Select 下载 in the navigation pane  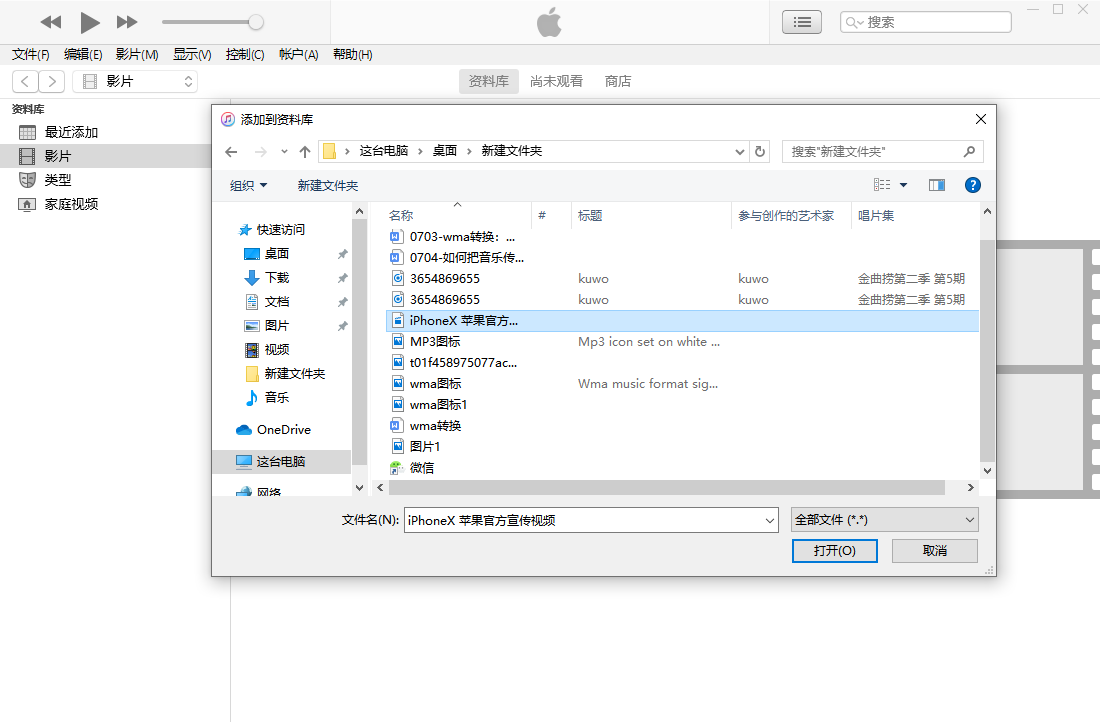tap(276, 277)
